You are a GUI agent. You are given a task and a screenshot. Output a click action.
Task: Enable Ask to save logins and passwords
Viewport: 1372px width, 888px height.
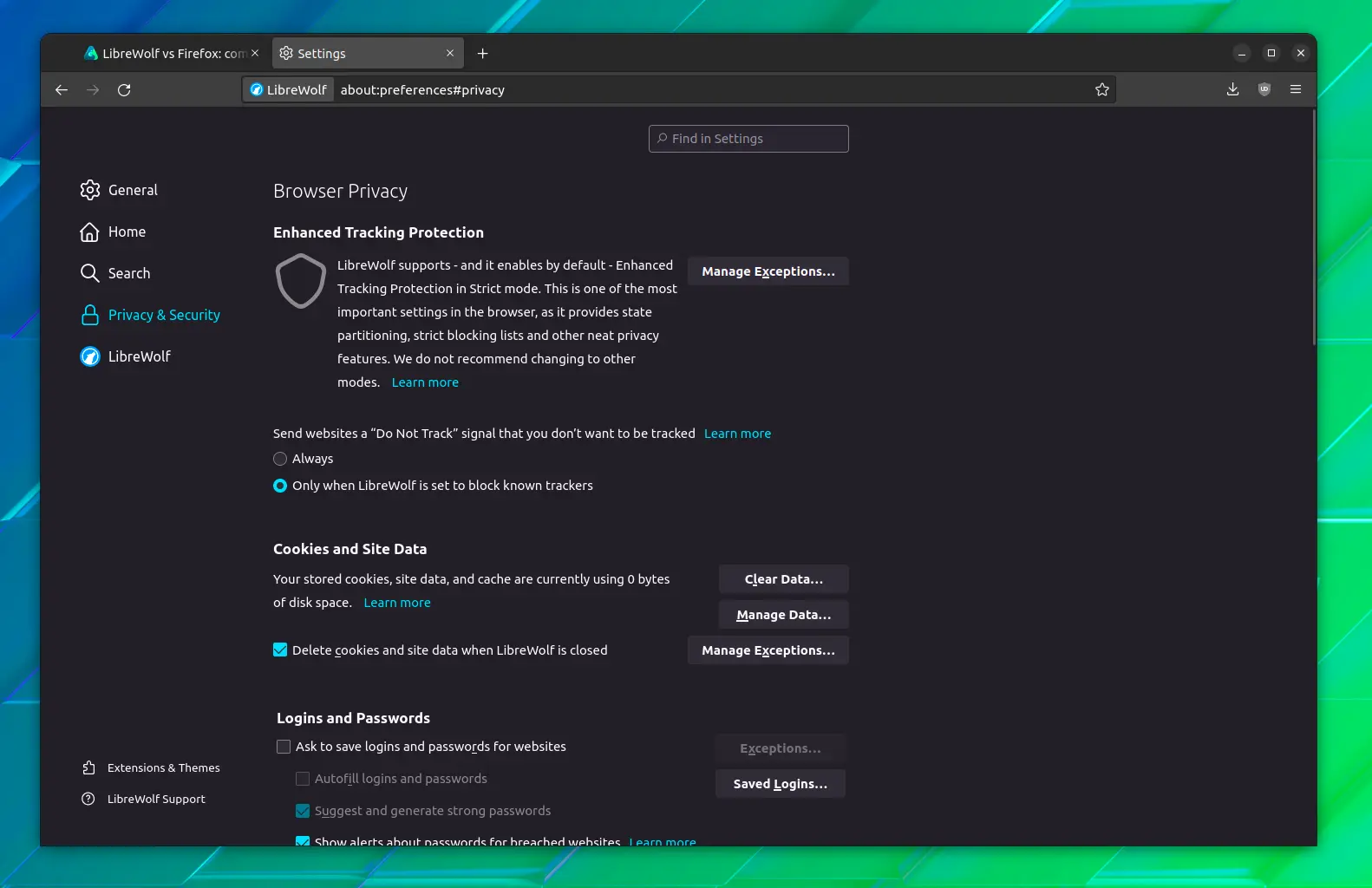(284, 747)
